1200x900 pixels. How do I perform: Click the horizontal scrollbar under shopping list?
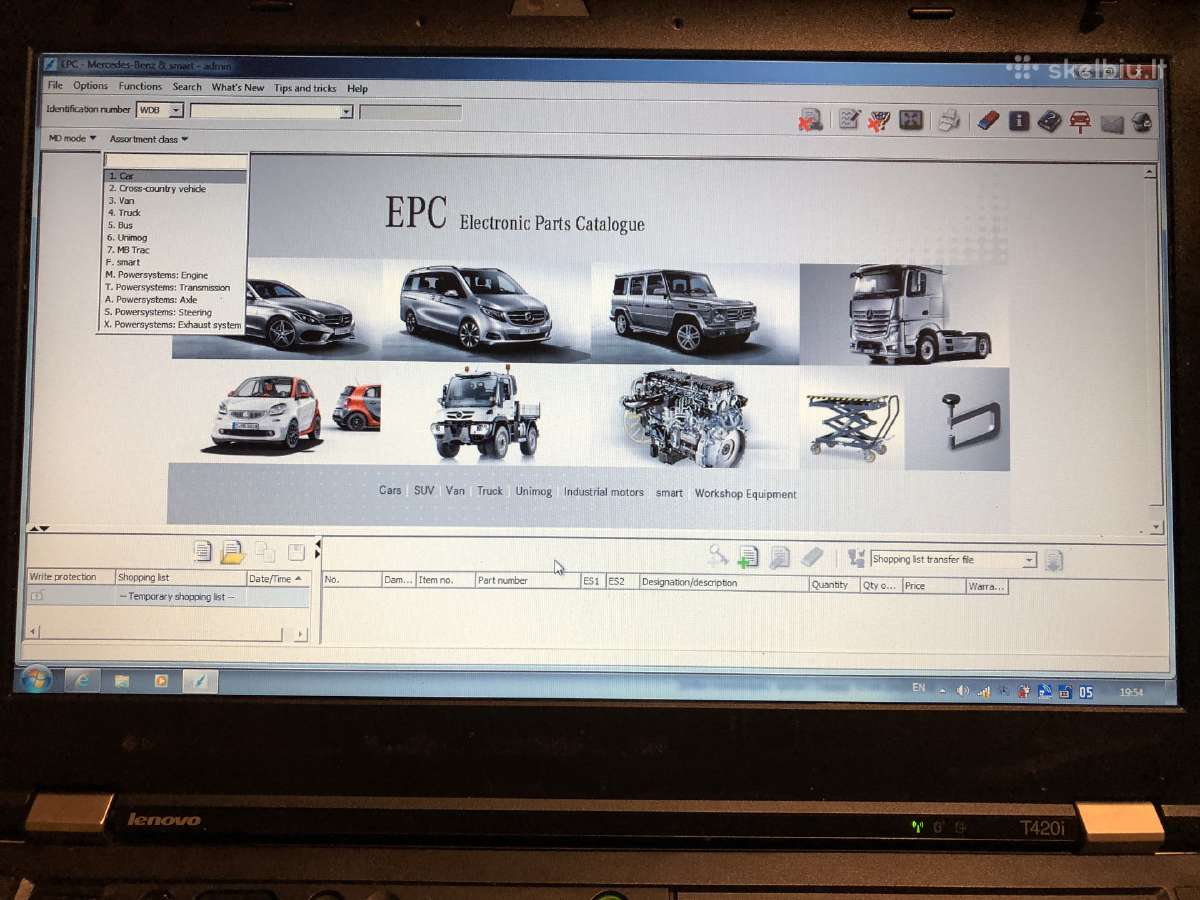coord(167,634)
